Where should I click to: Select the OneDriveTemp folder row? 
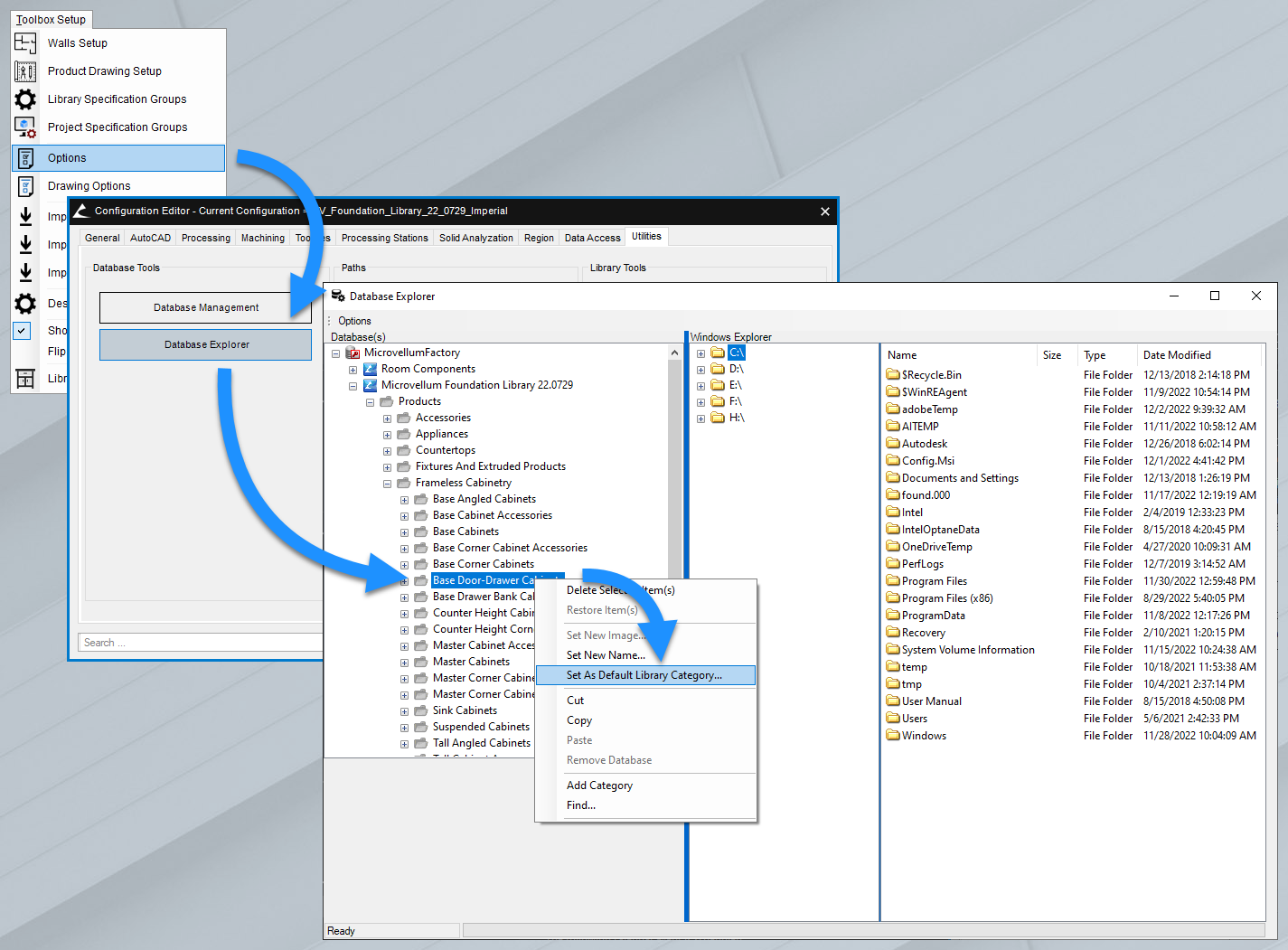click(937, 547)
